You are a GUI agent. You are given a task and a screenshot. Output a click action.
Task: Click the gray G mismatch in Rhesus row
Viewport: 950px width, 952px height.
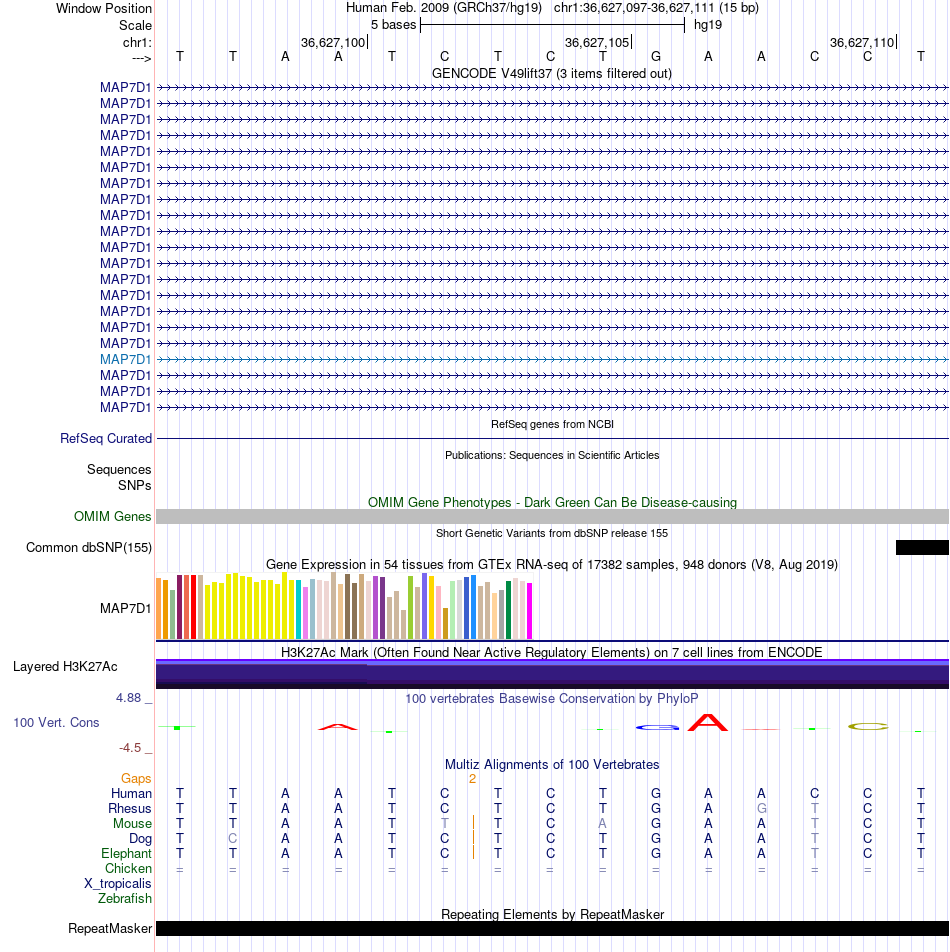(x=761, y=809)
